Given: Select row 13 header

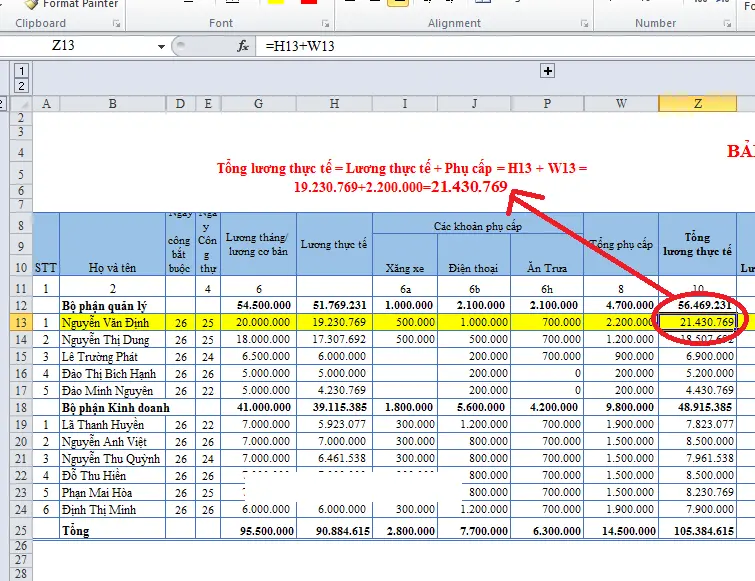Looking at the screenshot, I should tap(21, 323).
